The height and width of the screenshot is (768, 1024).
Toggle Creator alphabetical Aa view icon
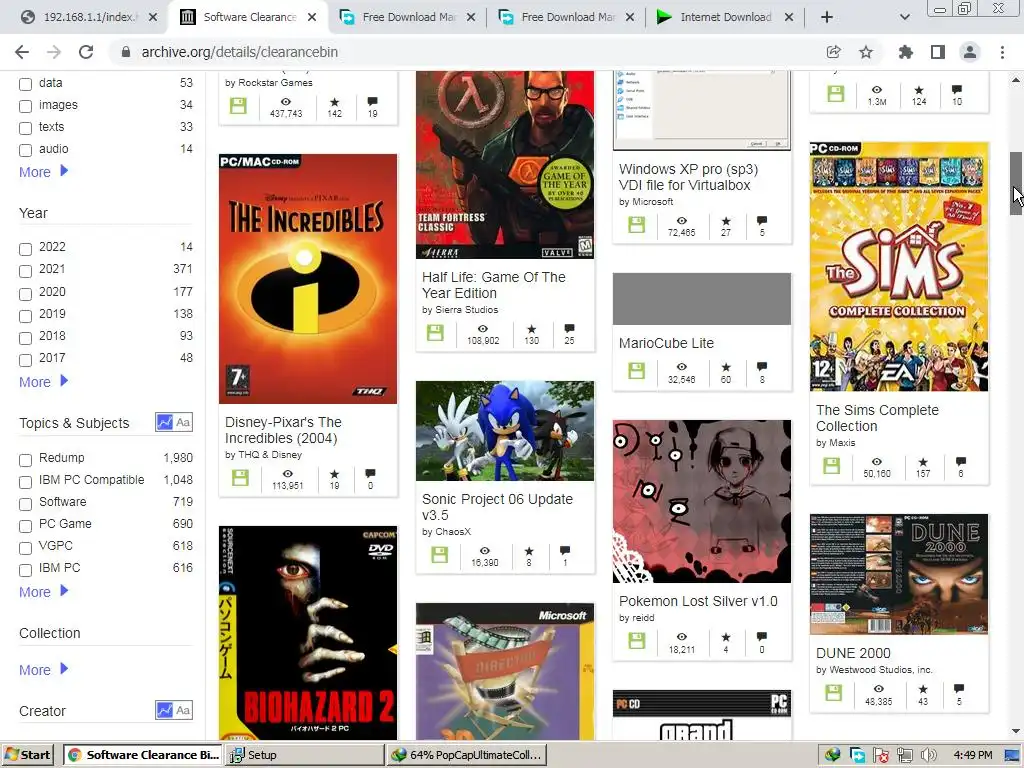[184, 710]
